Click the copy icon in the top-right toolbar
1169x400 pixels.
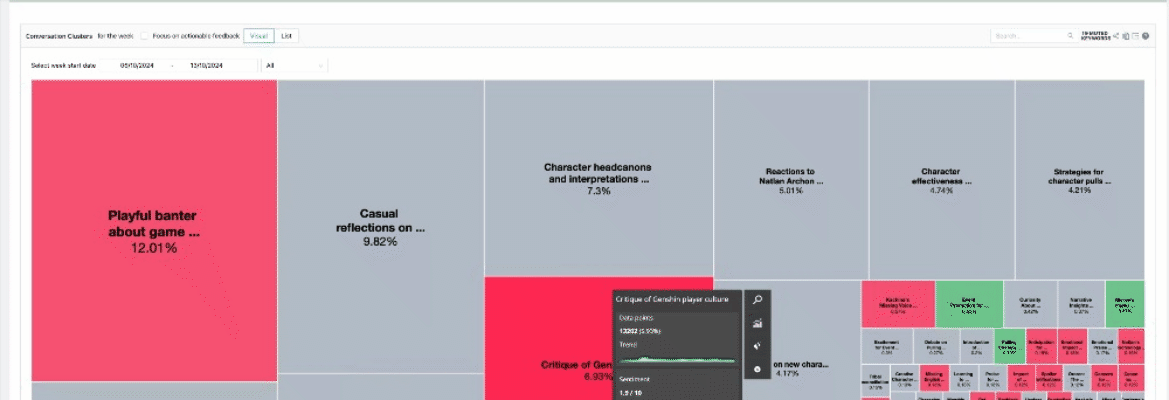pos(1125,36)
